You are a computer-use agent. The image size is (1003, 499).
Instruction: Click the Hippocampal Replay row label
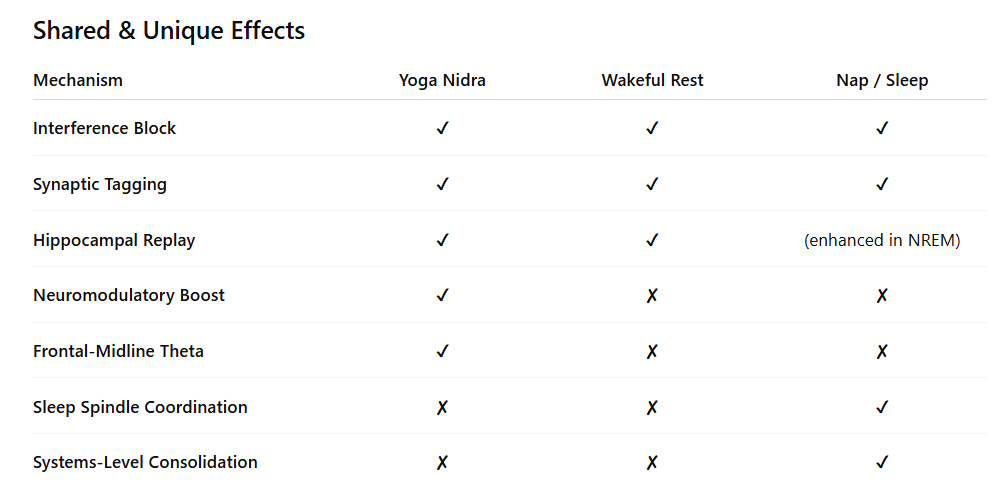tap(114, 241)
